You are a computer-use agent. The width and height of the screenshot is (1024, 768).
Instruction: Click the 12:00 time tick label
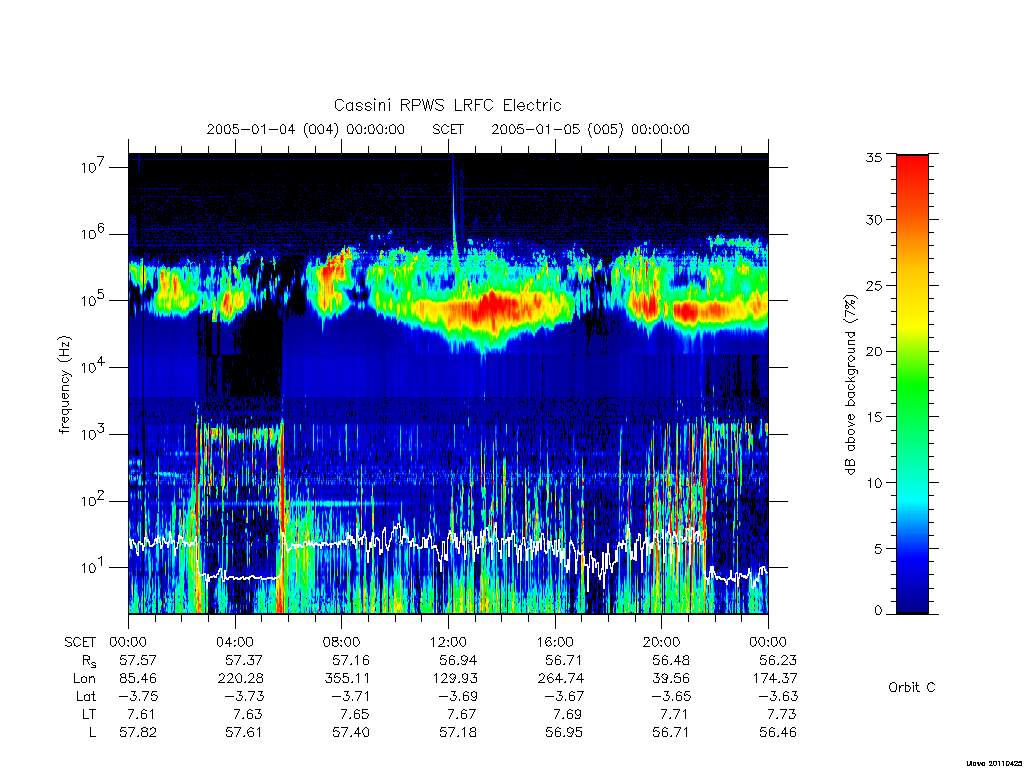pyautogui.click(x=448, y=642)
